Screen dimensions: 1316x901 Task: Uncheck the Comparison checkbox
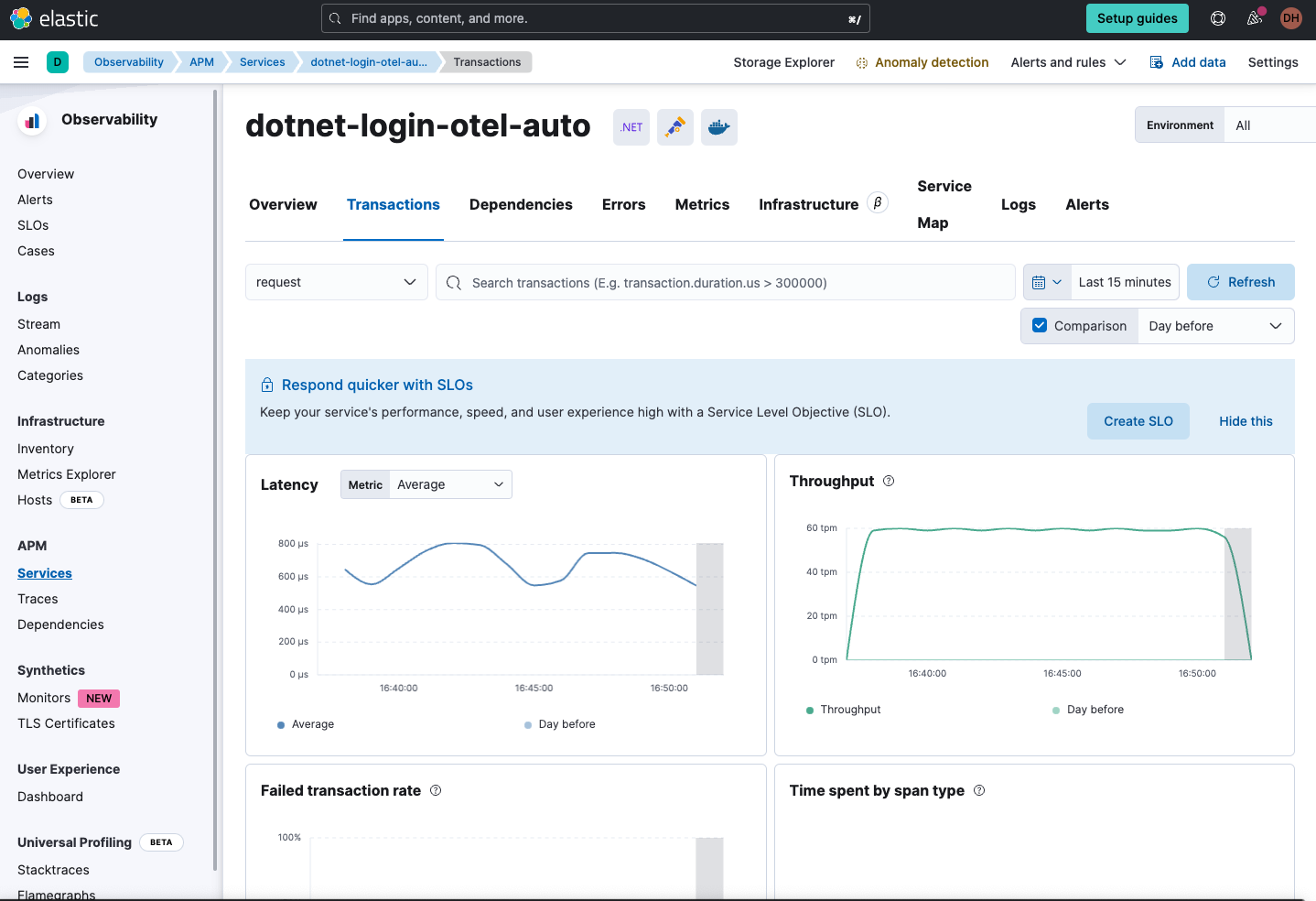coord(1040,326)
